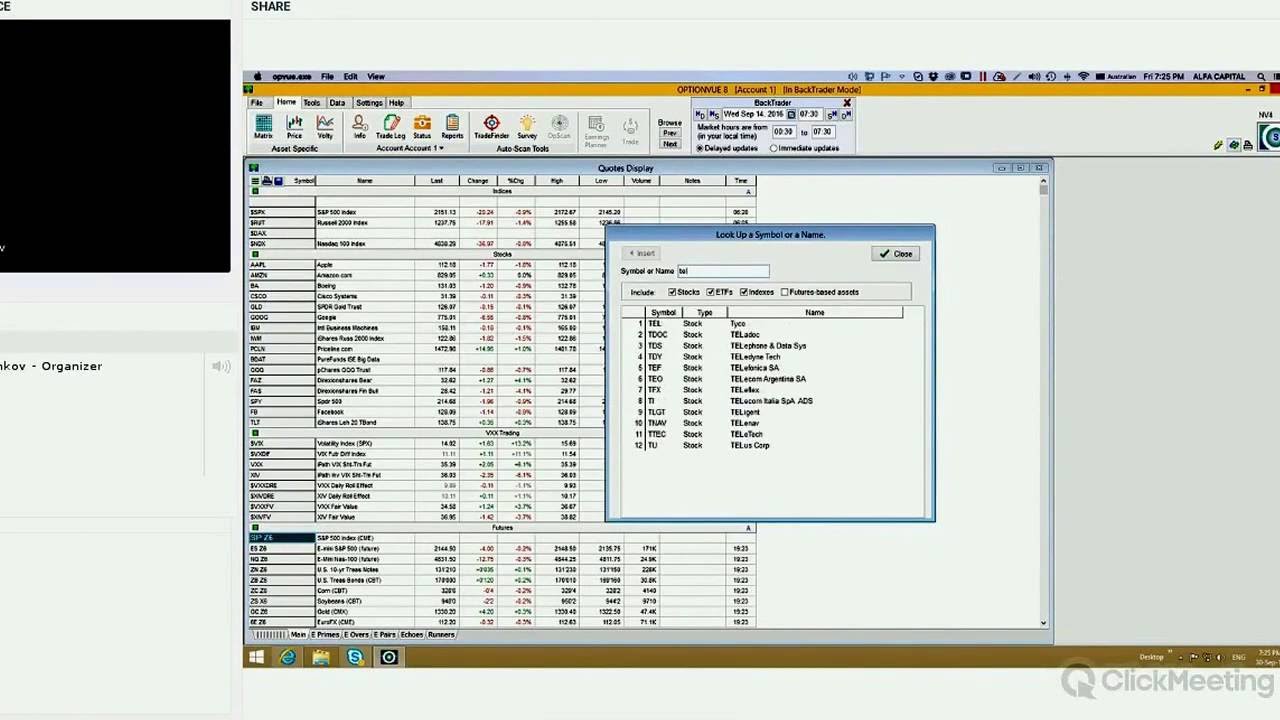Image resolution: width=1280 pixels, height=720 pixels.
Task: Click the market hours end time field
Action: pos(822,132)
